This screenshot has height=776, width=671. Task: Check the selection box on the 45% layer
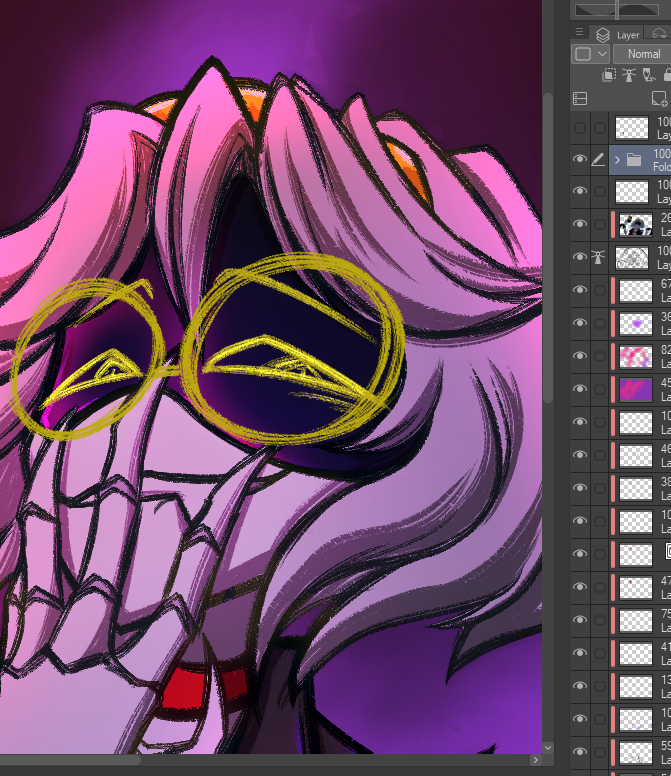600,389
